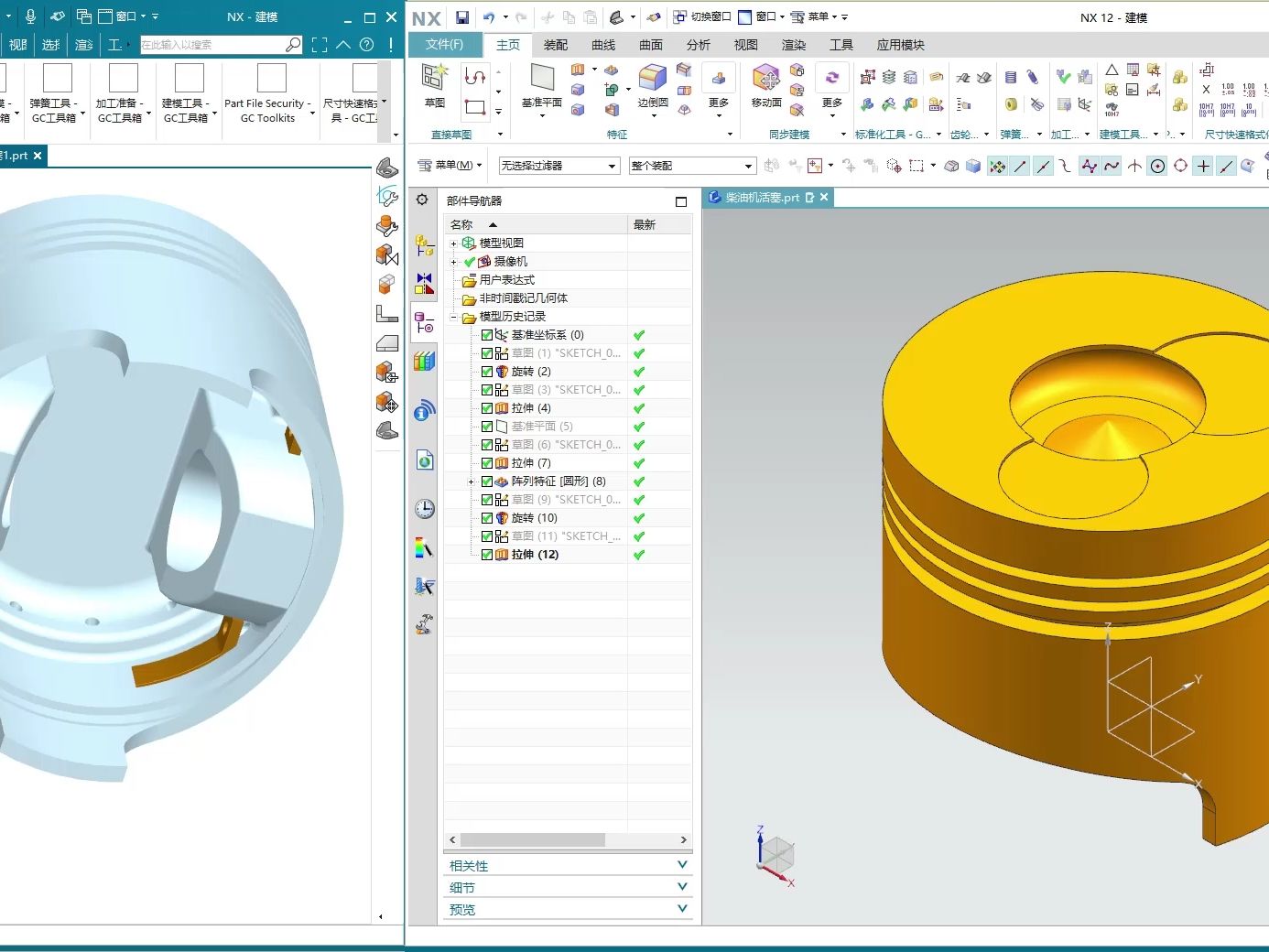The width and height of the screenshot is (1269, 952).
Task: Click the 边倒圆 edge blend icon
Action: tap(652, 79)
